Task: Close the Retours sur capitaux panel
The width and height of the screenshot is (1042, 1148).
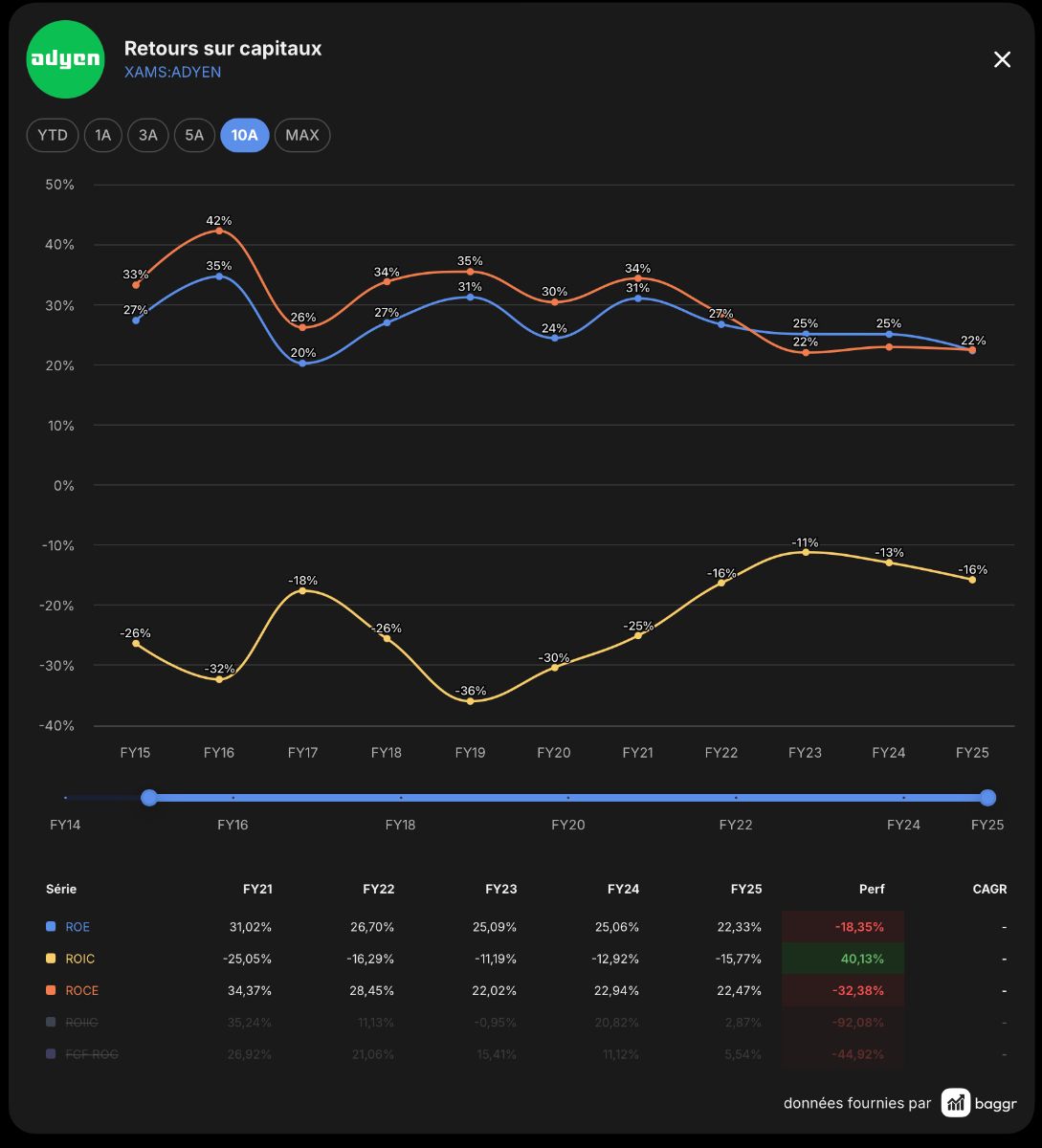Action: (1002, 59)
